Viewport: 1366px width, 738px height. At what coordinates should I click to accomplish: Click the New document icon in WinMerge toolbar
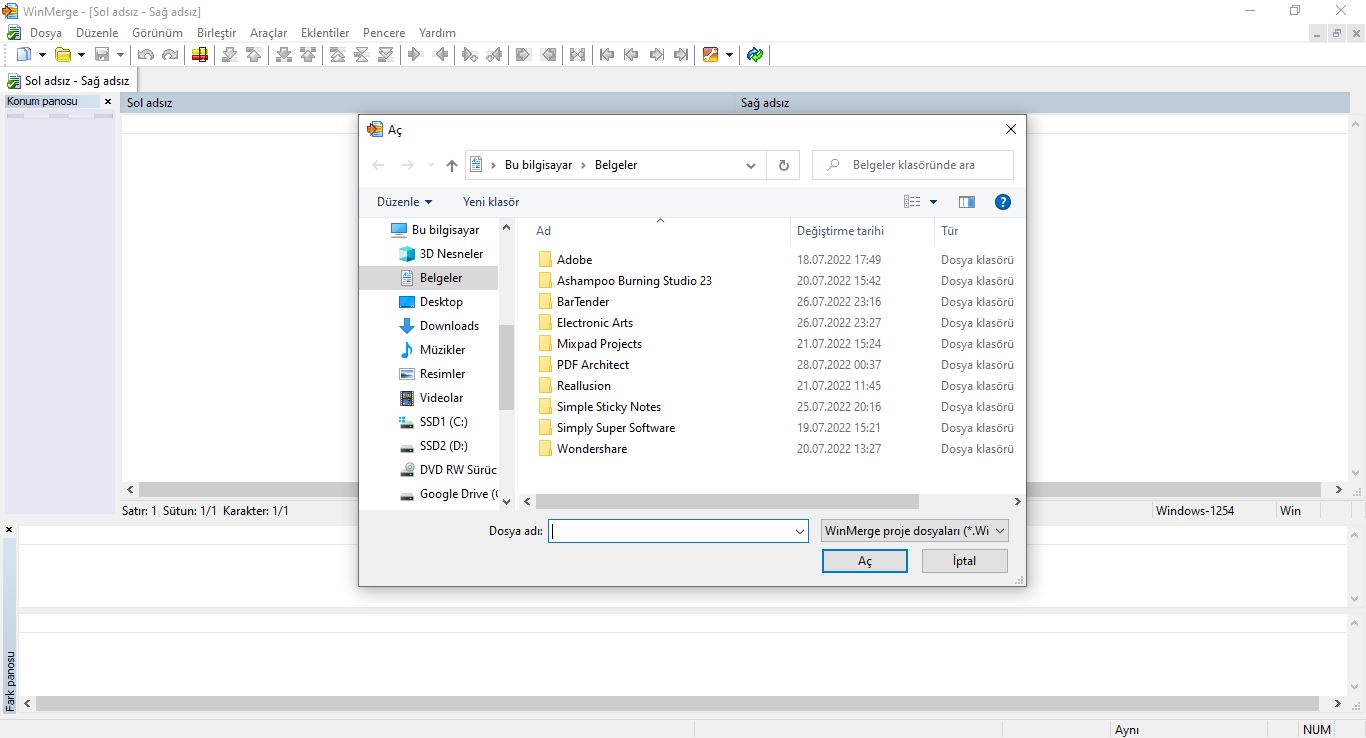(x=24, y=54)
